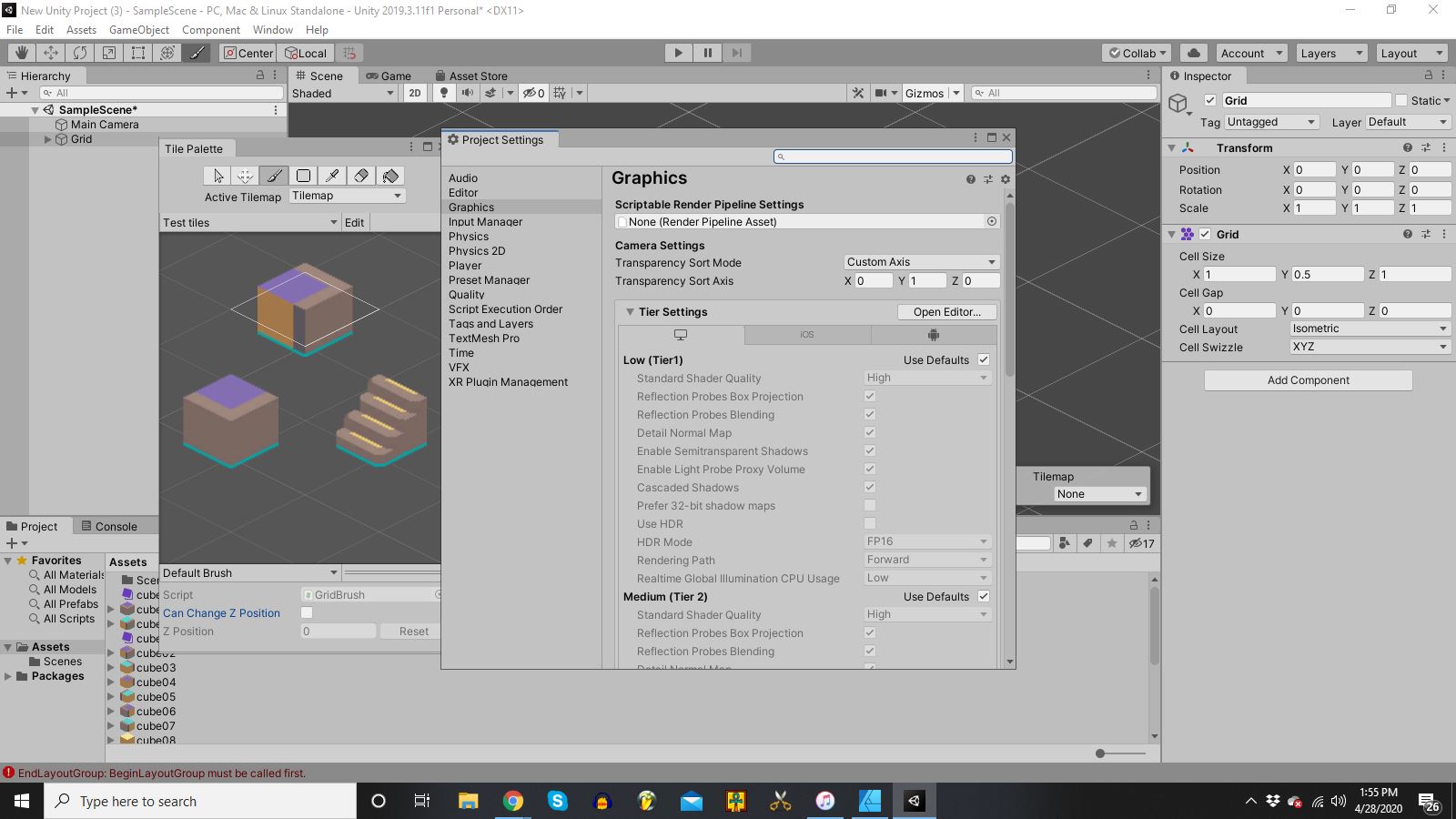
Task: Toggle the Static checkbox
Action: 1401,100
